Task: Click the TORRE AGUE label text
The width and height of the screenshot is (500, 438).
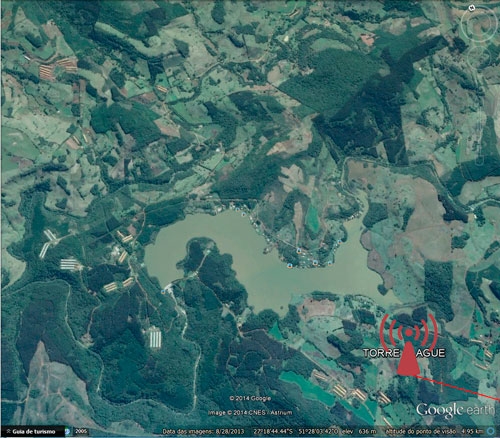Action: 404,353
